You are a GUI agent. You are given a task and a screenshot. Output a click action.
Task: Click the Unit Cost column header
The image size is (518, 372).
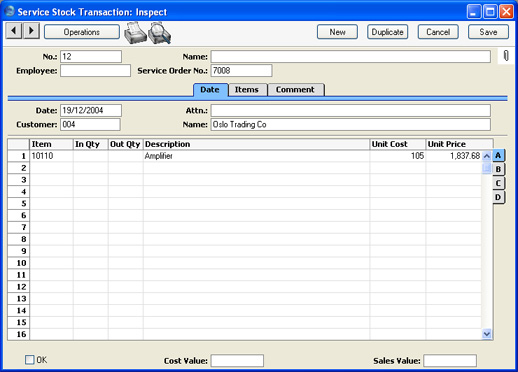click(398, 144)
